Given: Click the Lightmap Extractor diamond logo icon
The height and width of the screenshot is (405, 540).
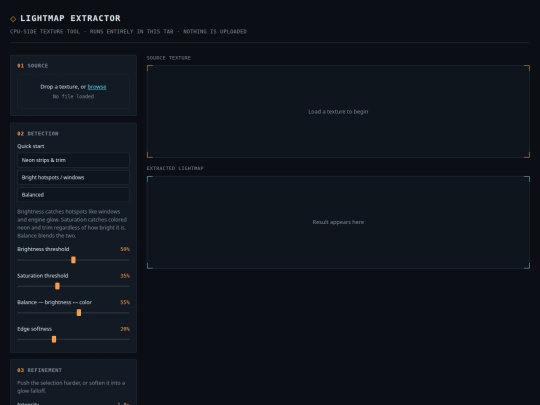Looking at the screenshot, I should [13, 19].
